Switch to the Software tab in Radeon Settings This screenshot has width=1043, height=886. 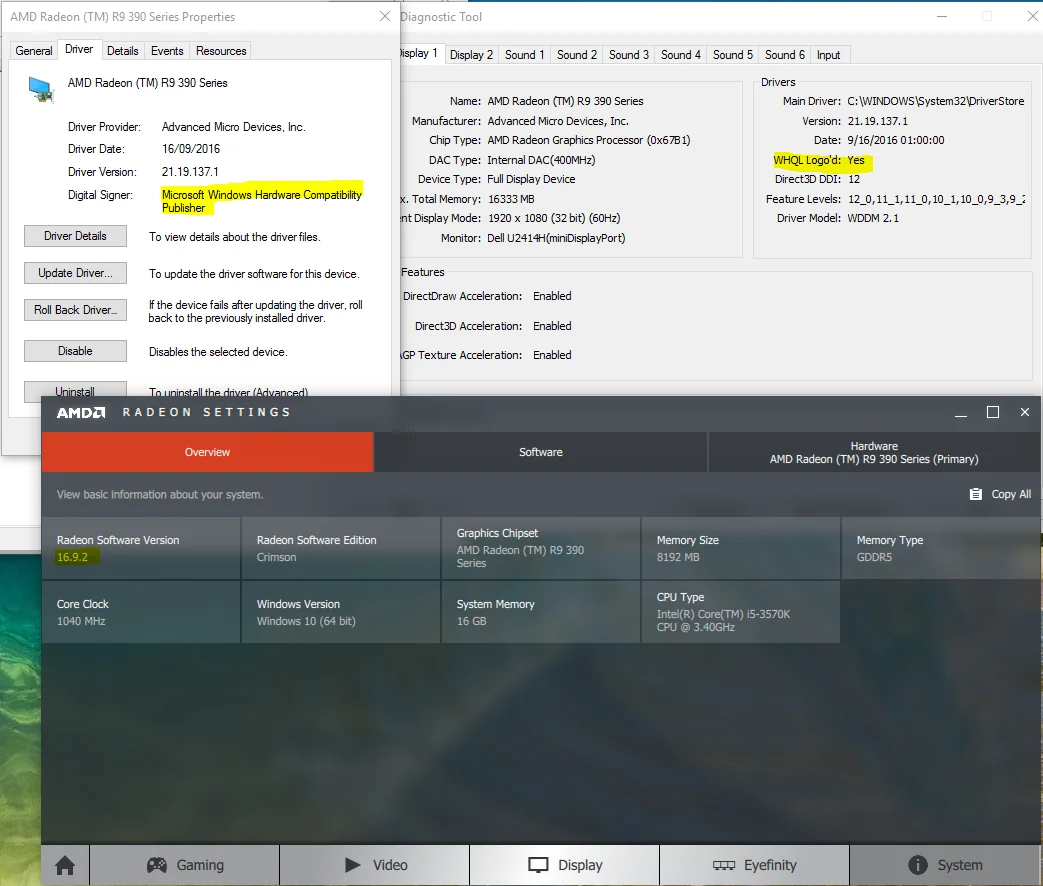(x=541, y=452)
